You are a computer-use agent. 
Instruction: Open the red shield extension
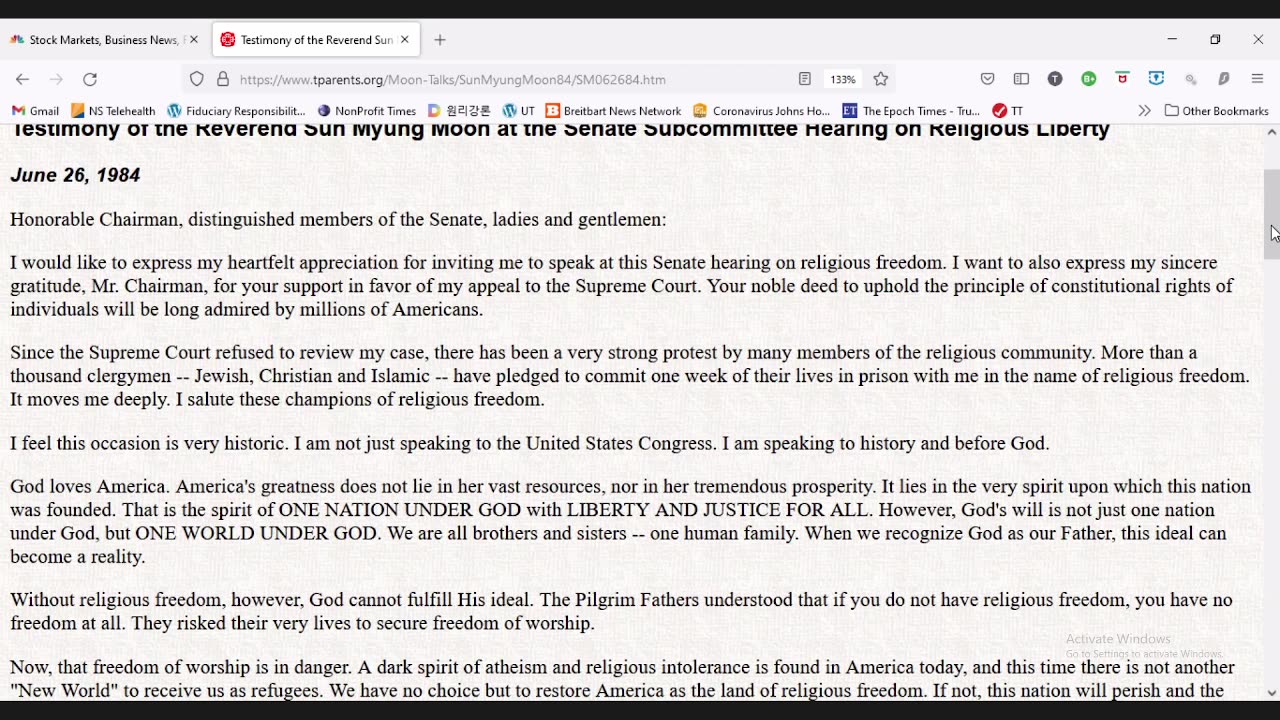pos(1123,78)
